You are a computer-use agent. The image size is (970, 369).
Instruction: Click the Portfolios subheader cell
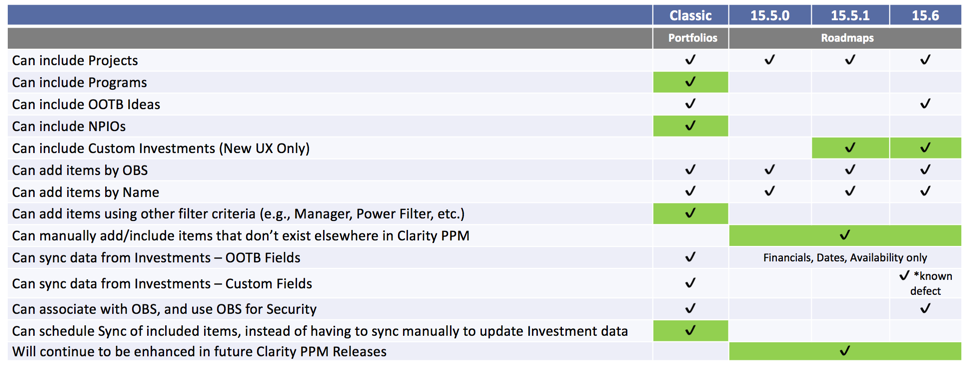[x=691, y=38]
